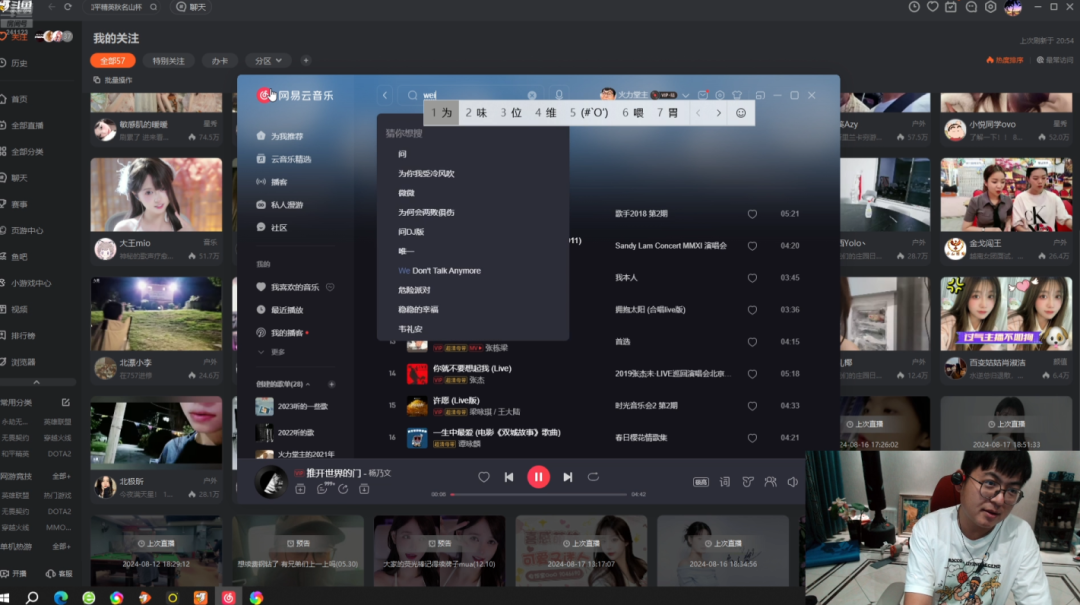Like the song 你就不要想起我 (Live)

pyautogui.click(x=752, y=374)
